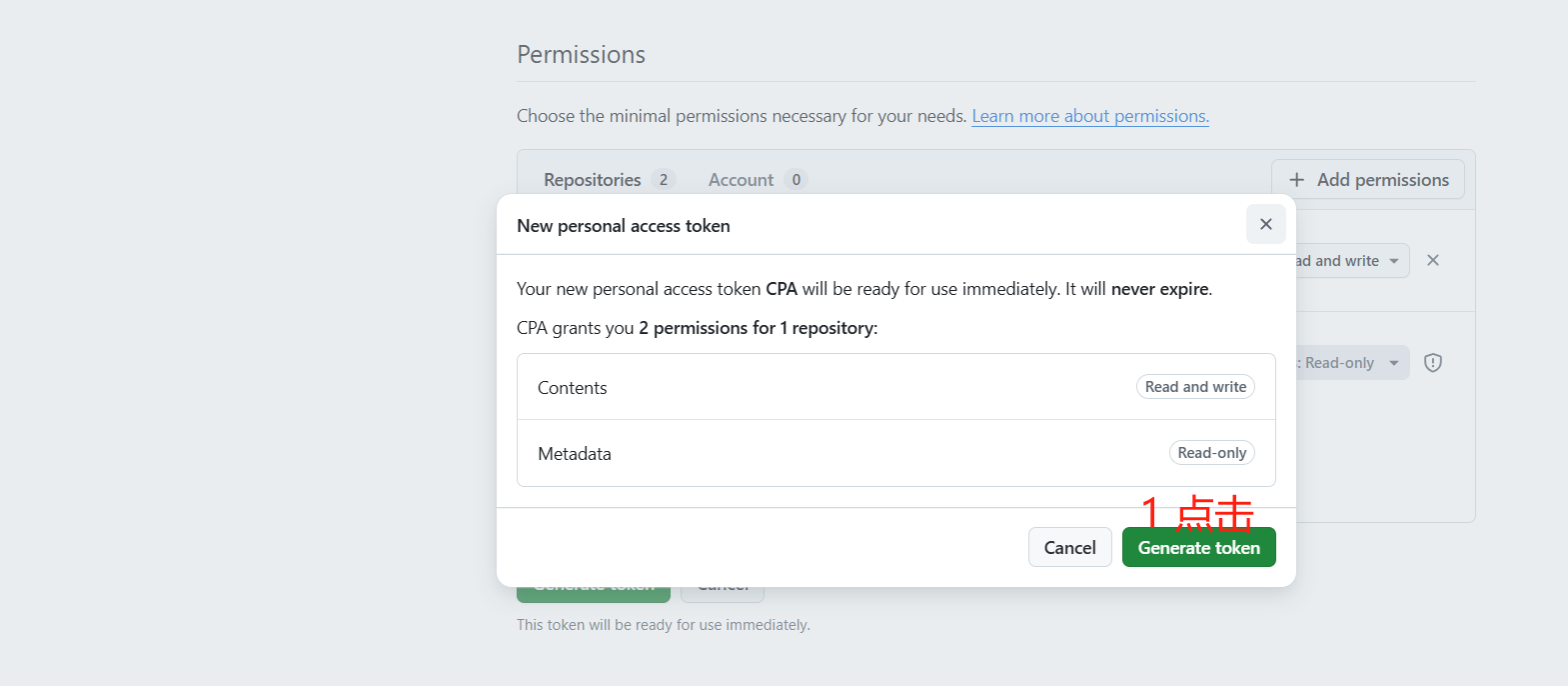The height and width of the screenshot is (686, 1568).
Task: Open Learn more about permissions link
Action: (1089, 116)
